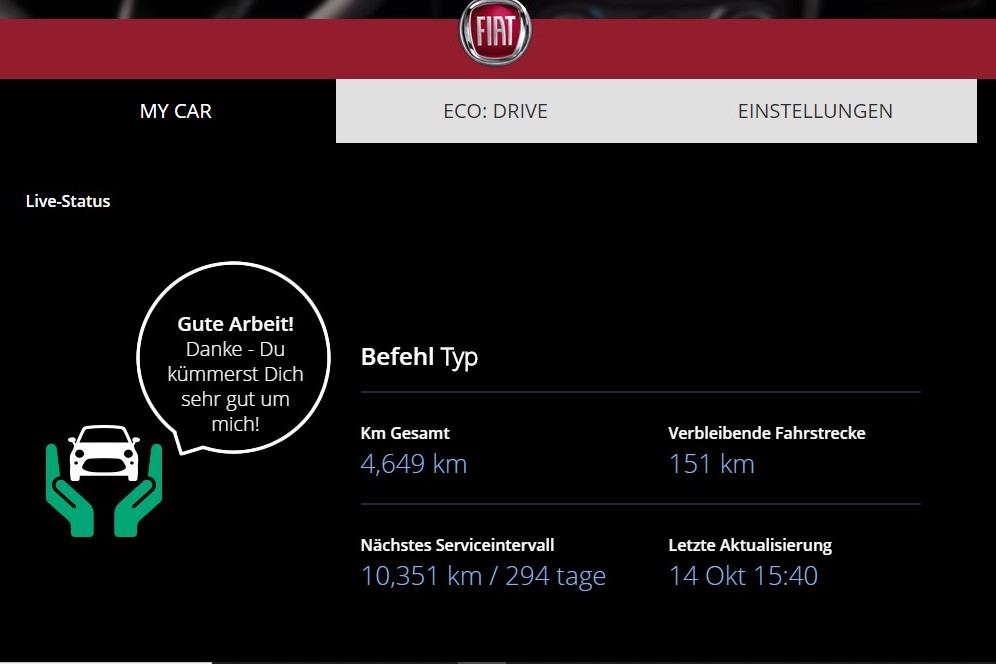This screenshot has height=664, width=996.
Task: Click the Km Gesamt label
Action: [405, 433]
